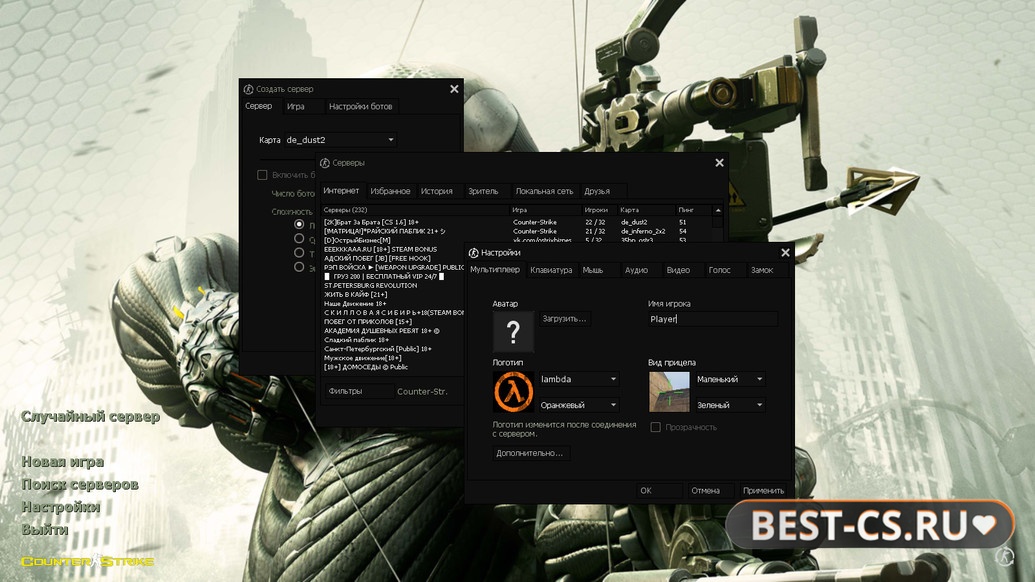This screenshot has width=1035, height=582.
Task: Click the server list scroll-up arrow
Action: (x=718, y=210)
